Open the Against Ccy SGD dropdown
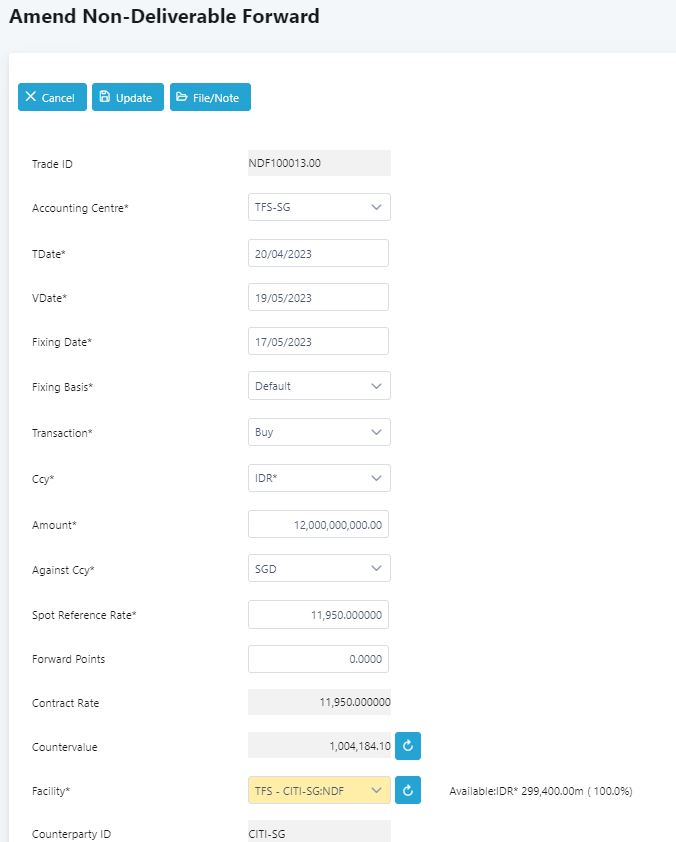Viewport: 676px width, 842px height. [319, 569]
